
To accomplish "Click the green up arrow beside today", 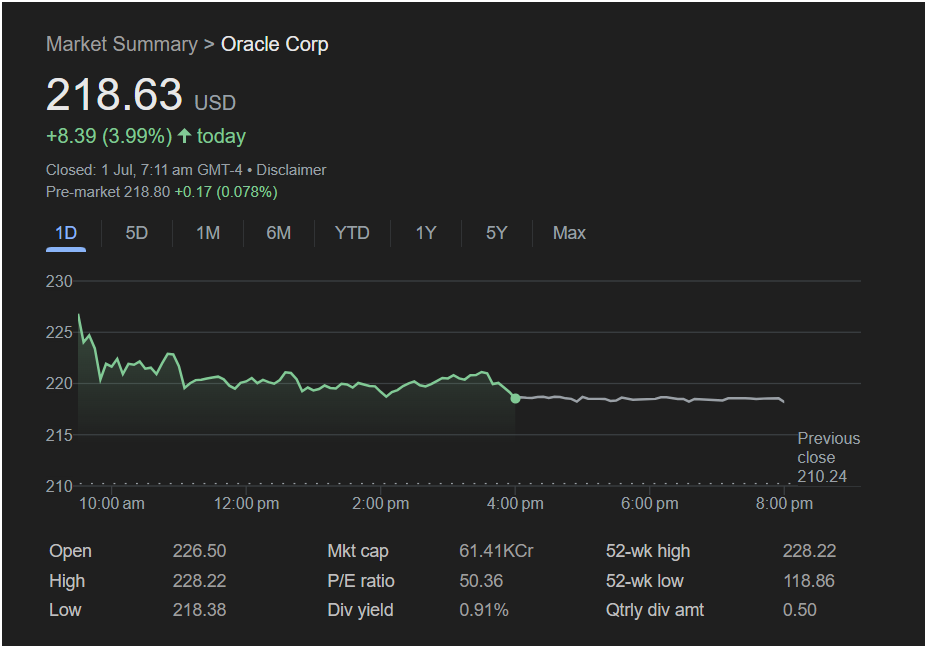I will 184,136.
